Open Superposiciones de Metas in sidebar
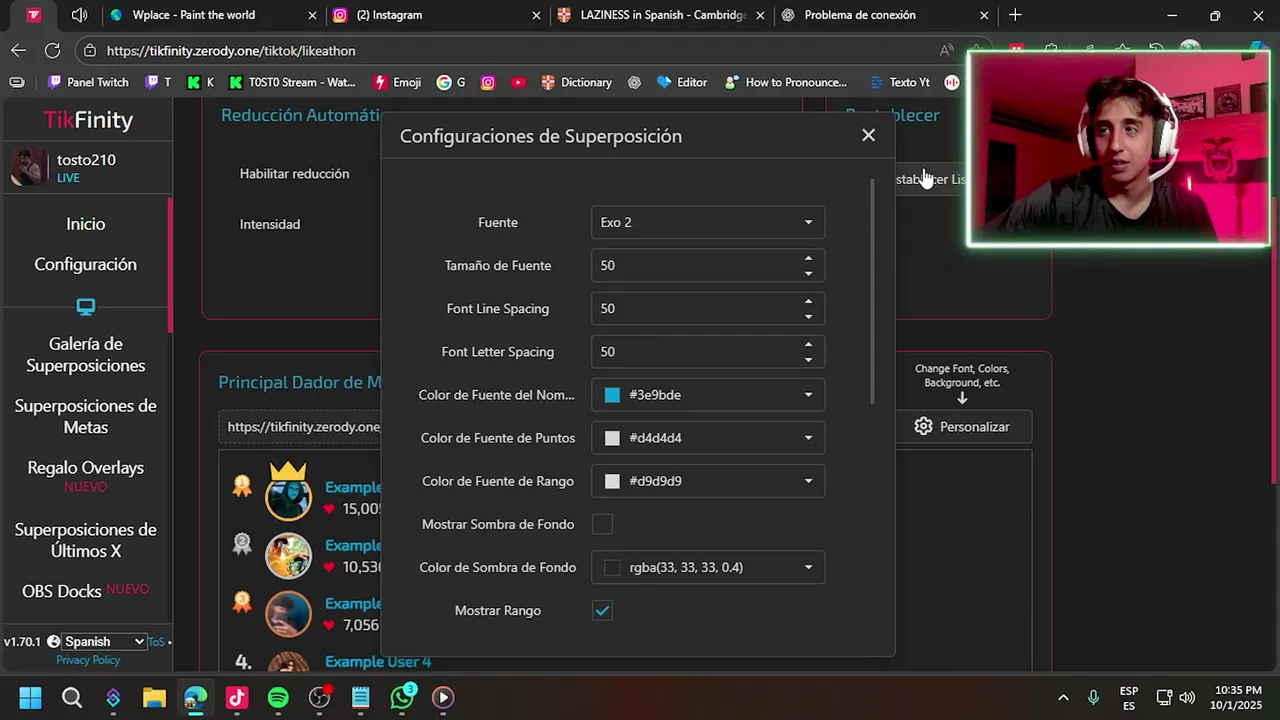 click(86, 416)
